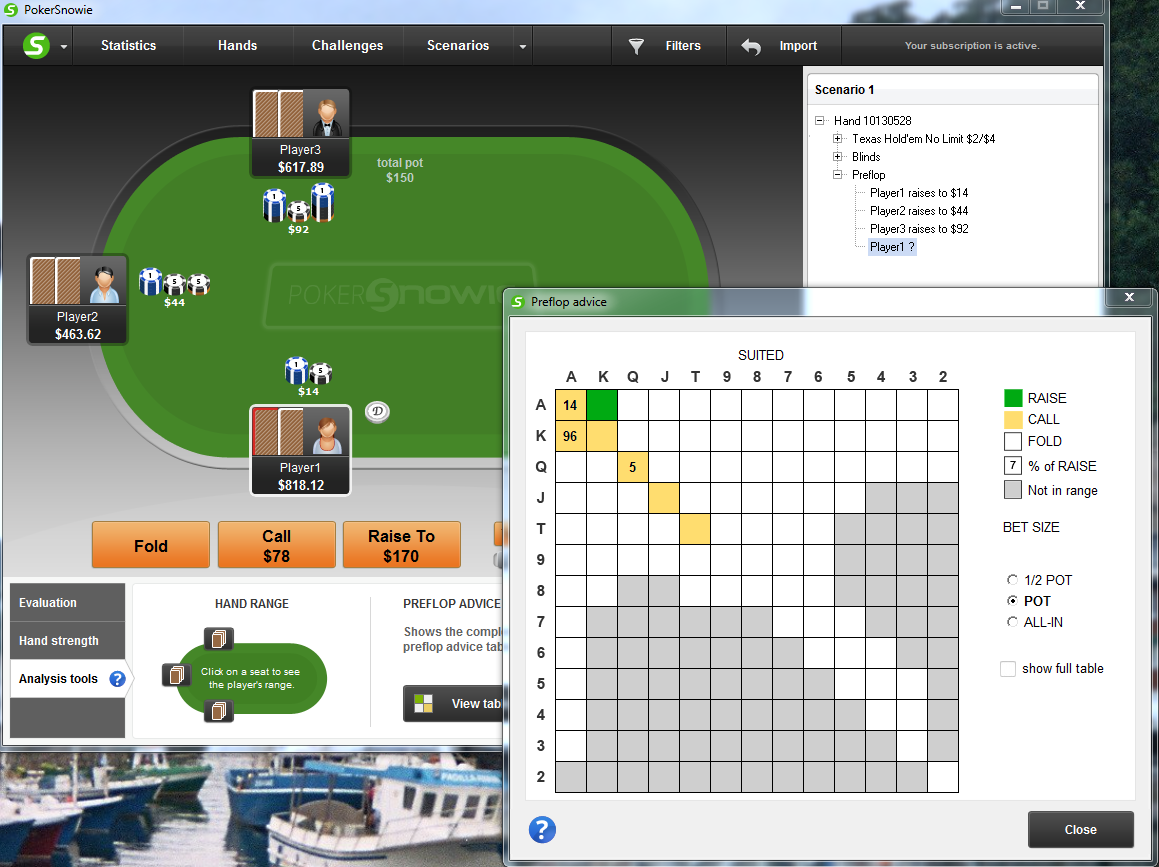Screen dimensions: 1159x867
Task: Select 'Player3 raises to $92' action
Action: point(919,229)
